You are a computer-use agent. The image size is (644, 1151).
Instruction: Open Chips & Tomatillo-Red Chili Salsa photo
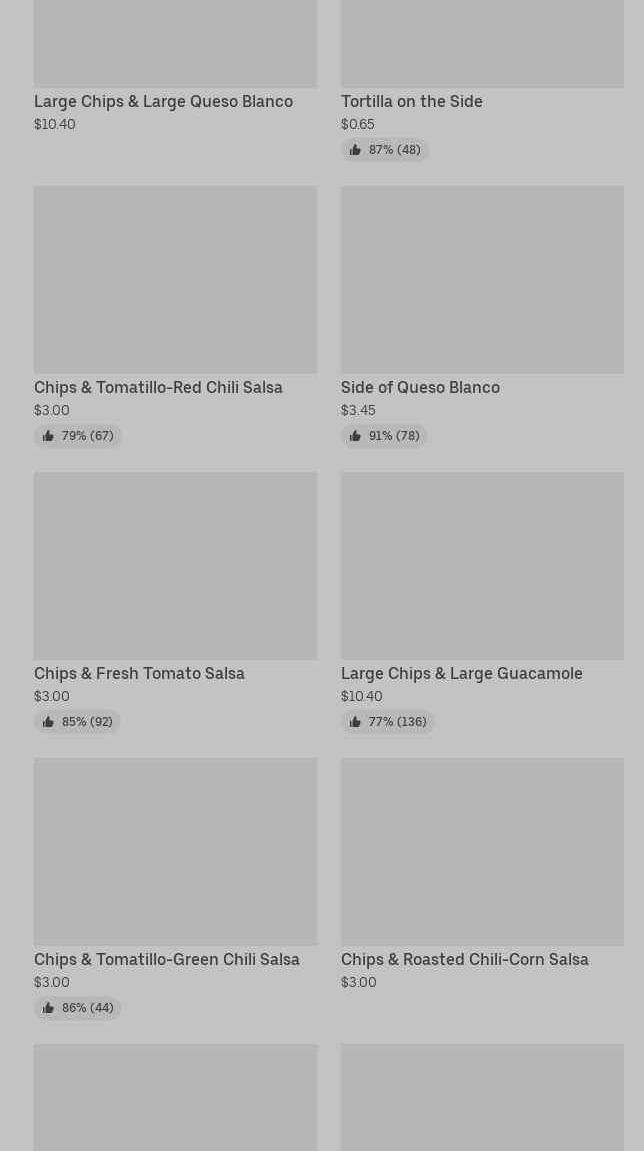(175, 280)
